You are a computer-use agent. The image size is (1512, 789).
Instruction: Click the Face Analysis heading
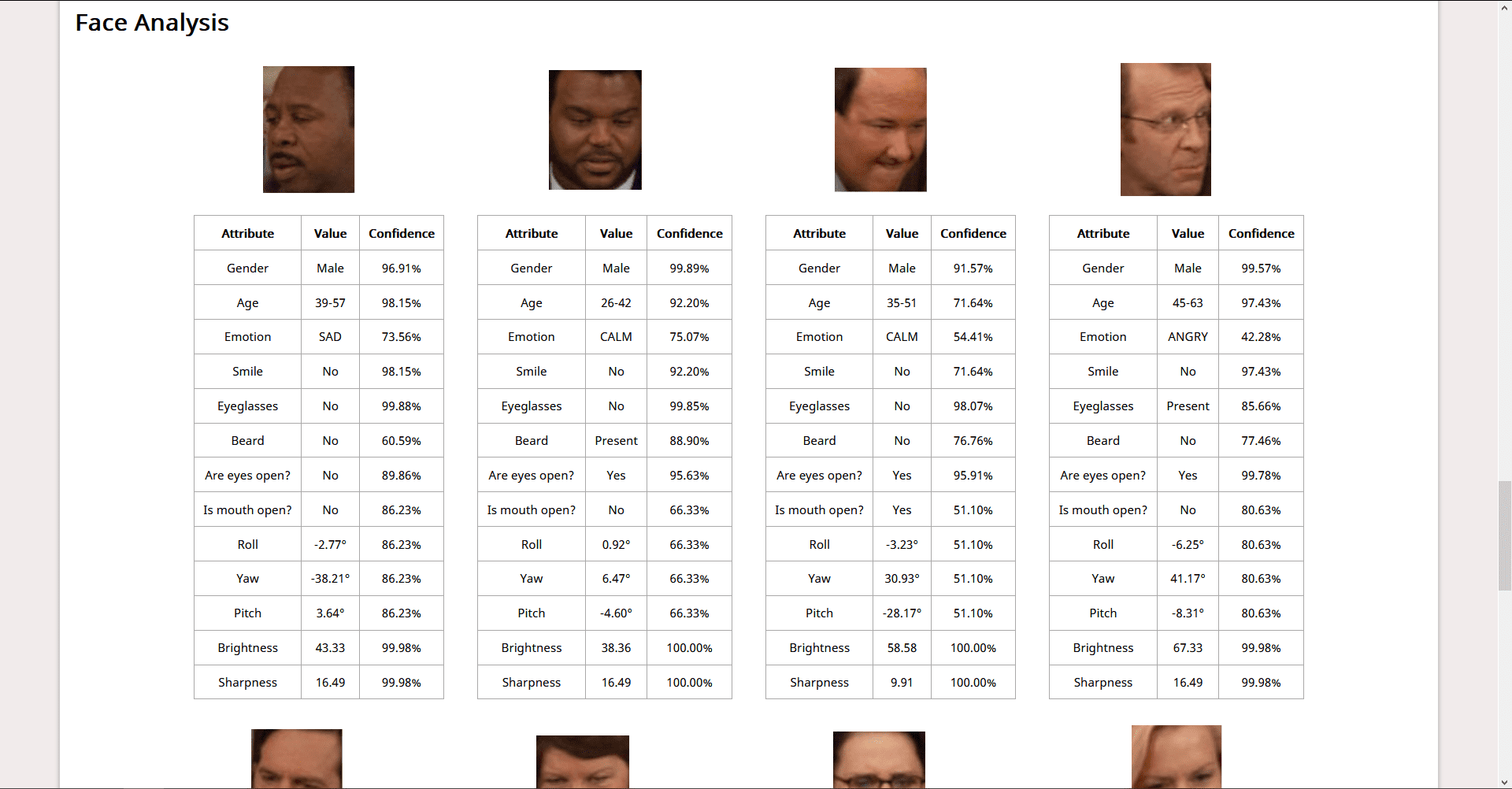[152, 23]
